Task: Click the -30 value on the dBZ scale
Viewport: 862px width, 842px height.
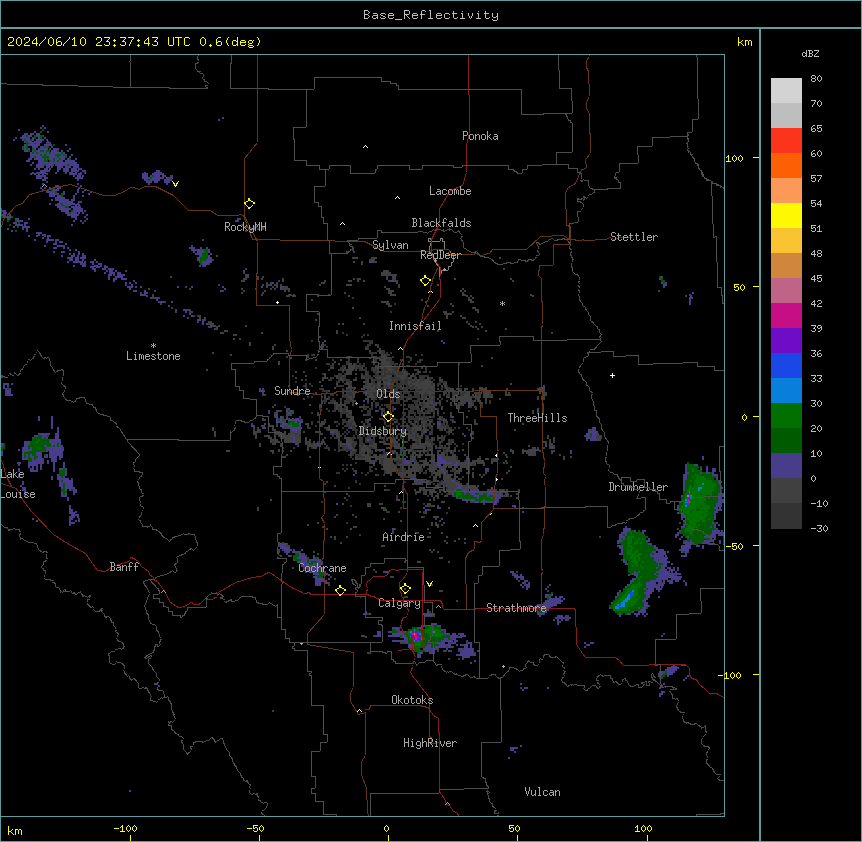Action: [x=819, y=528]
